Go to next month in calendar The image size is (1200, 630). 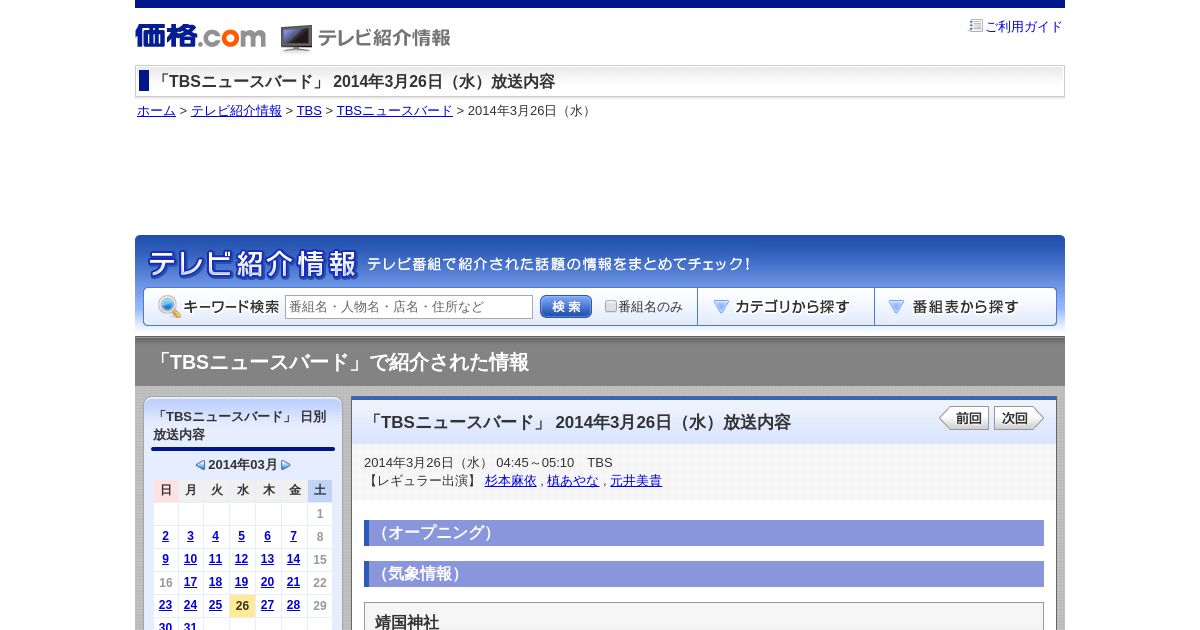[x=286, y=465]
